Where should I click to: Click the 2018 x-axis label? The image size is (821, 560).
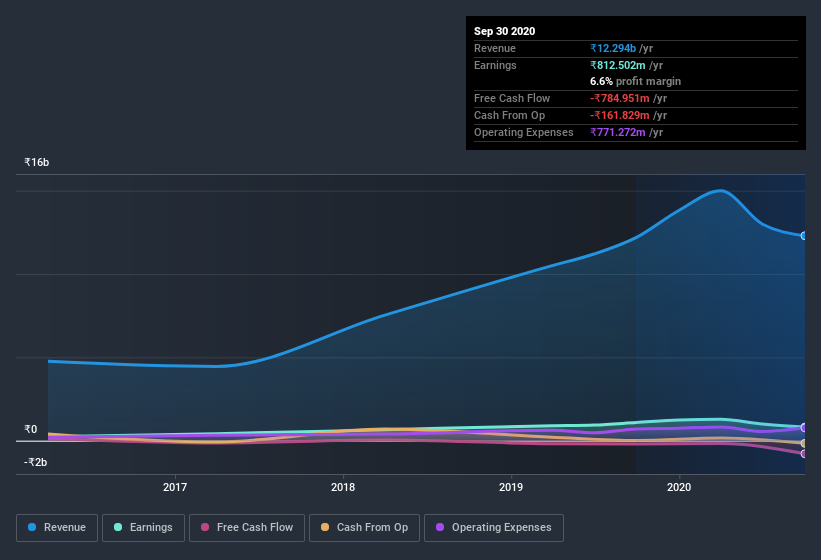point(343,487)
